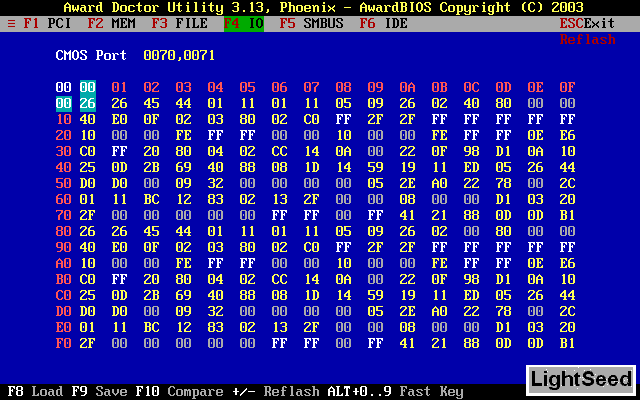Click the CMOS Port label
This screenshot has width=640, height=400.
tap(91, 56)
